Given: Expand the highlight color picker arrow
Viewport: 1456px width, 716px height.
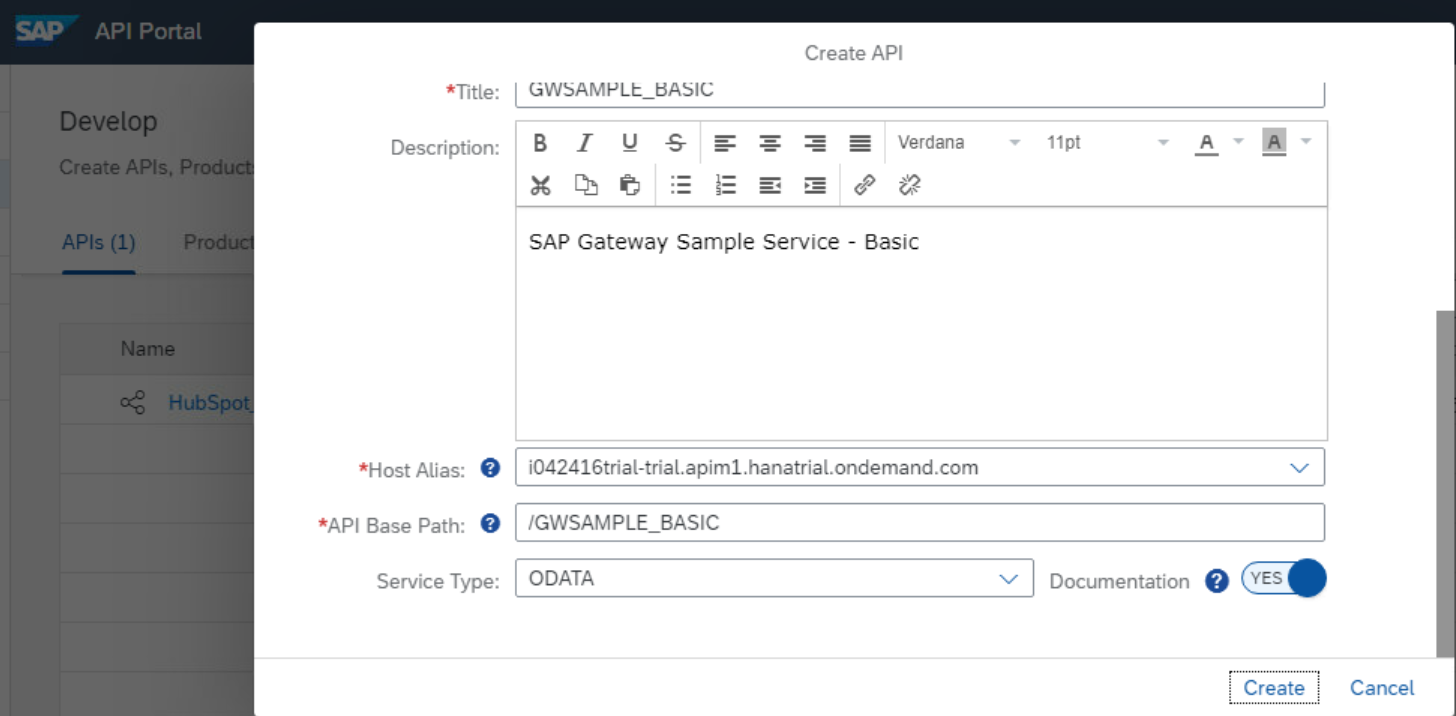Looking at the screenshot, I should [x=1305, y=142].
